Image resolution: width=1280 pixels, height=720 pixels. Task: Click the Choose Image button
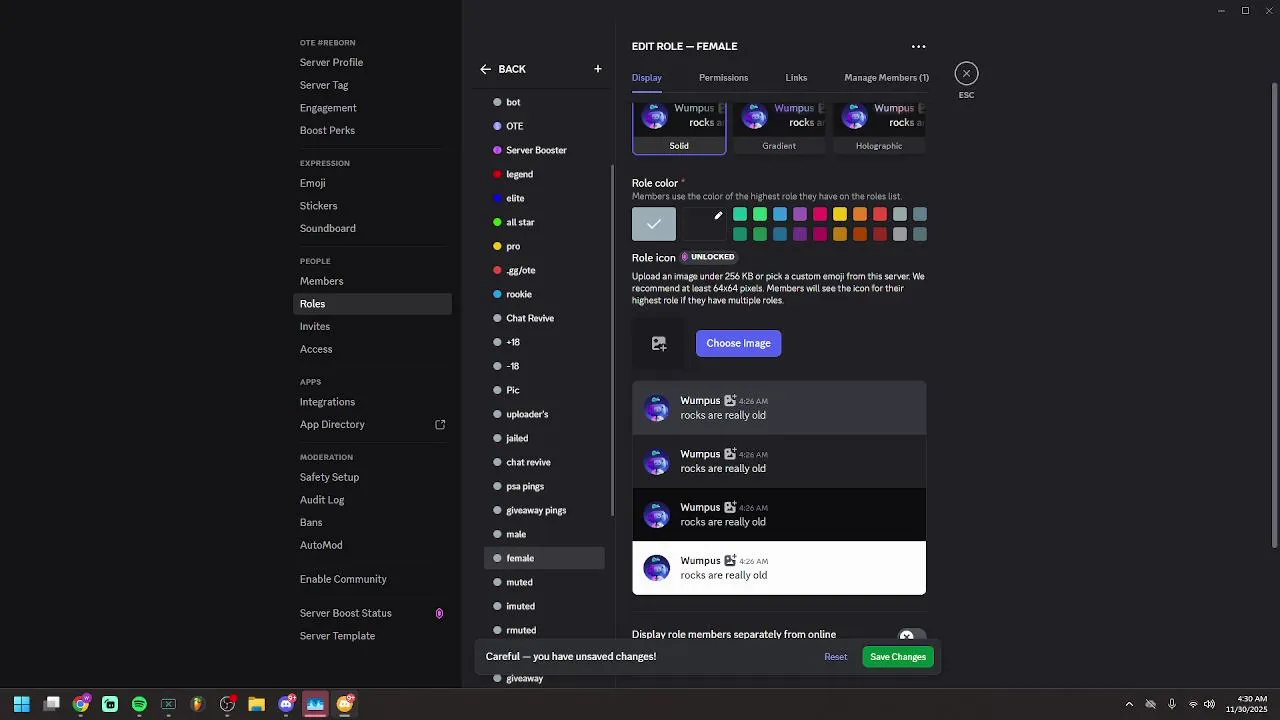pyautogui.click(x=738, y=343)
